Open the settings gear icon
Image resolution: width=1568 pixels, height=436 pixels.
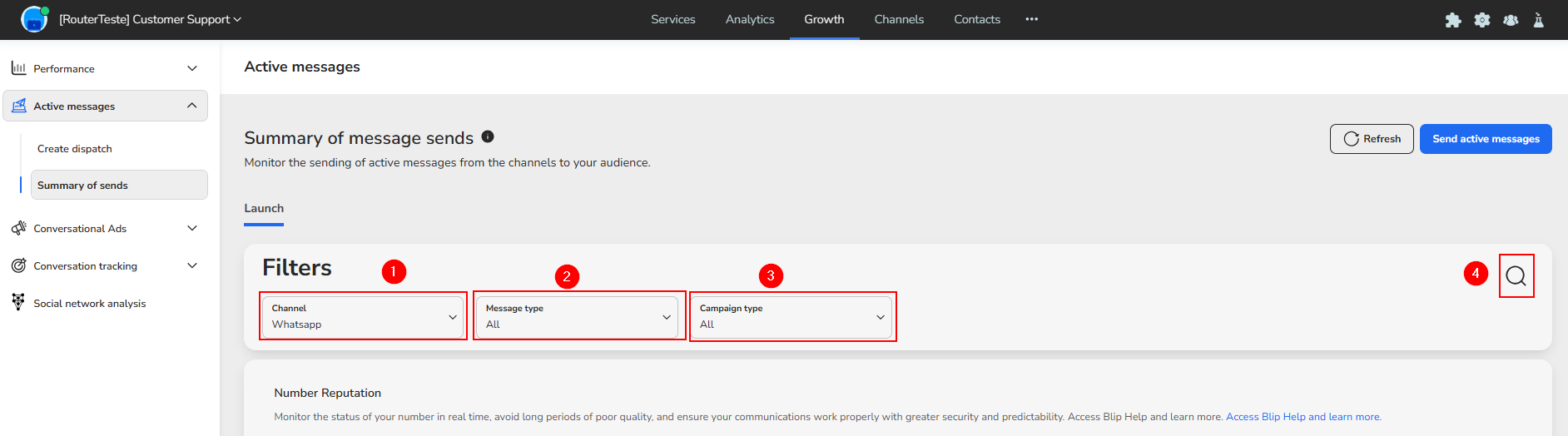point(1482,20)
